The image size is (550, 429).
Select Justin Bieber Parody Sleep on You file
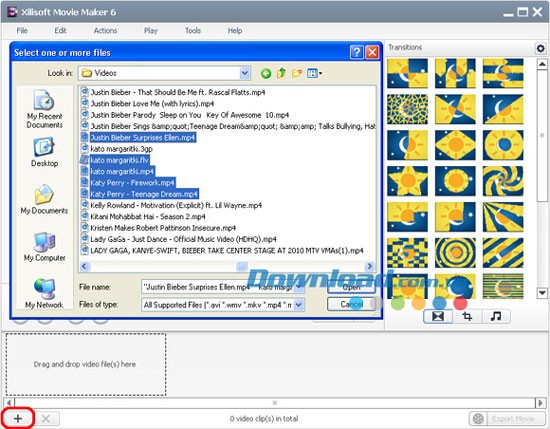pyautogui.click(x=185, y=115)
